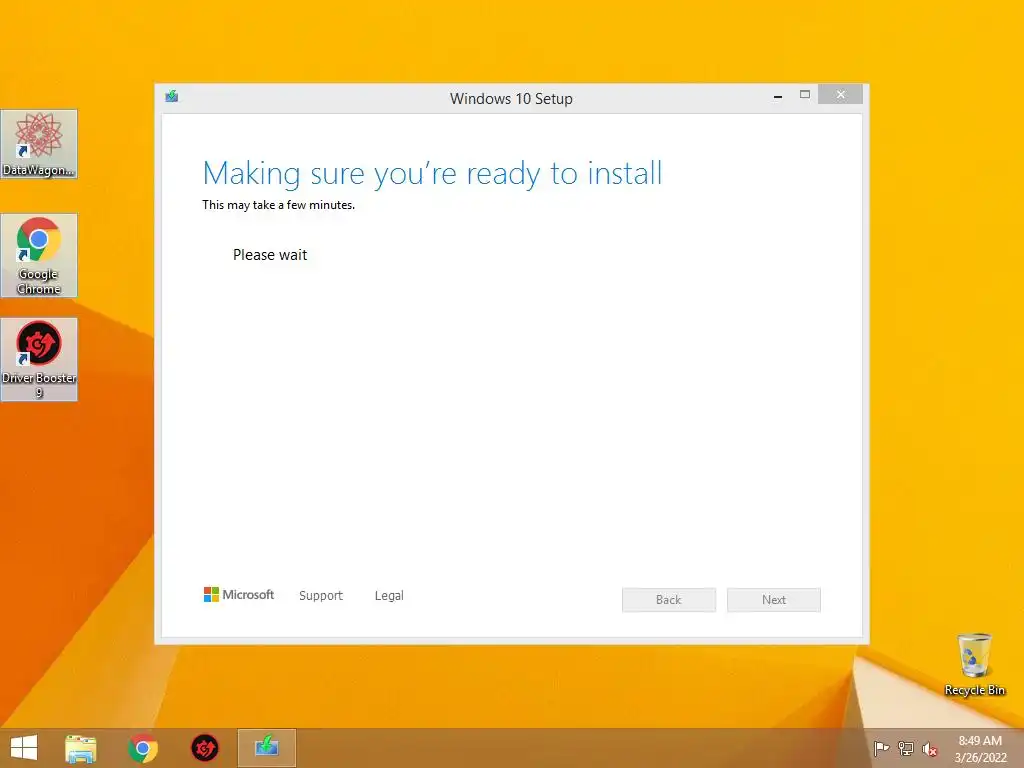Open File Explorer from the taskbar
Screen dimensions: 1024x768
pyautogui.click(x=81, y=748)
